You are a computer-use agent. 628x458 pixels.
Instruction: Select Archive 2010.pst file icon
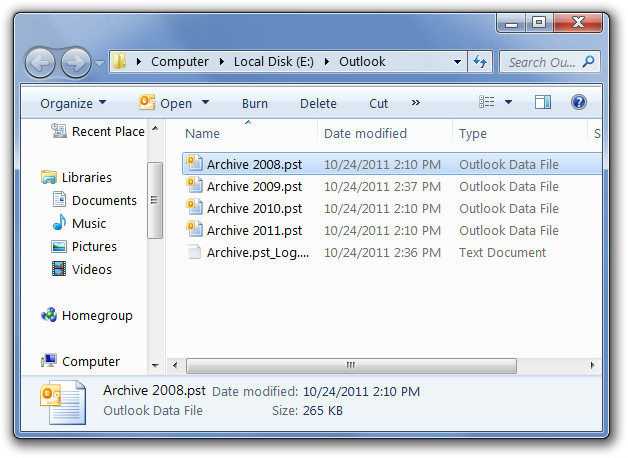[194, 207]
